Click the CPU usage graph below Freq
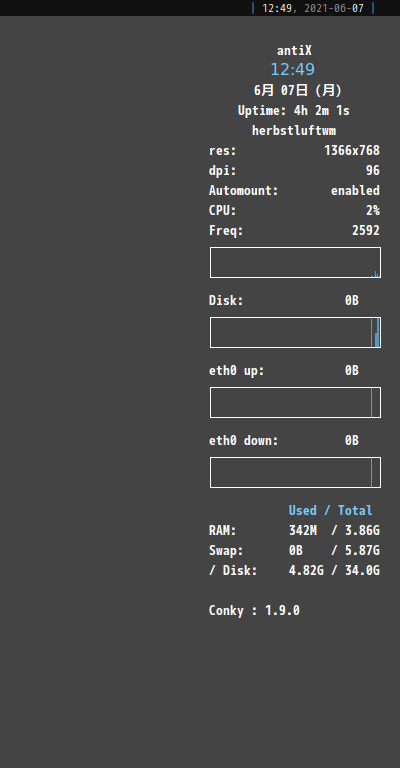Image resolution: width=400 pixels, height=768 pixels. 295,263
